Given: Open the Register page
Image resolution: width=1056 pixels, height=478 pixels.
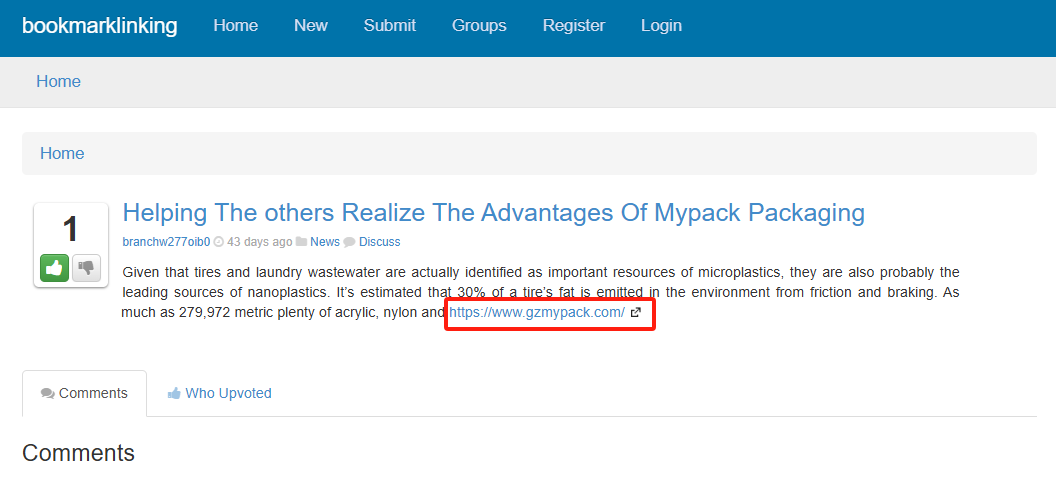Looking at the screenshot, I should point(574,26).
